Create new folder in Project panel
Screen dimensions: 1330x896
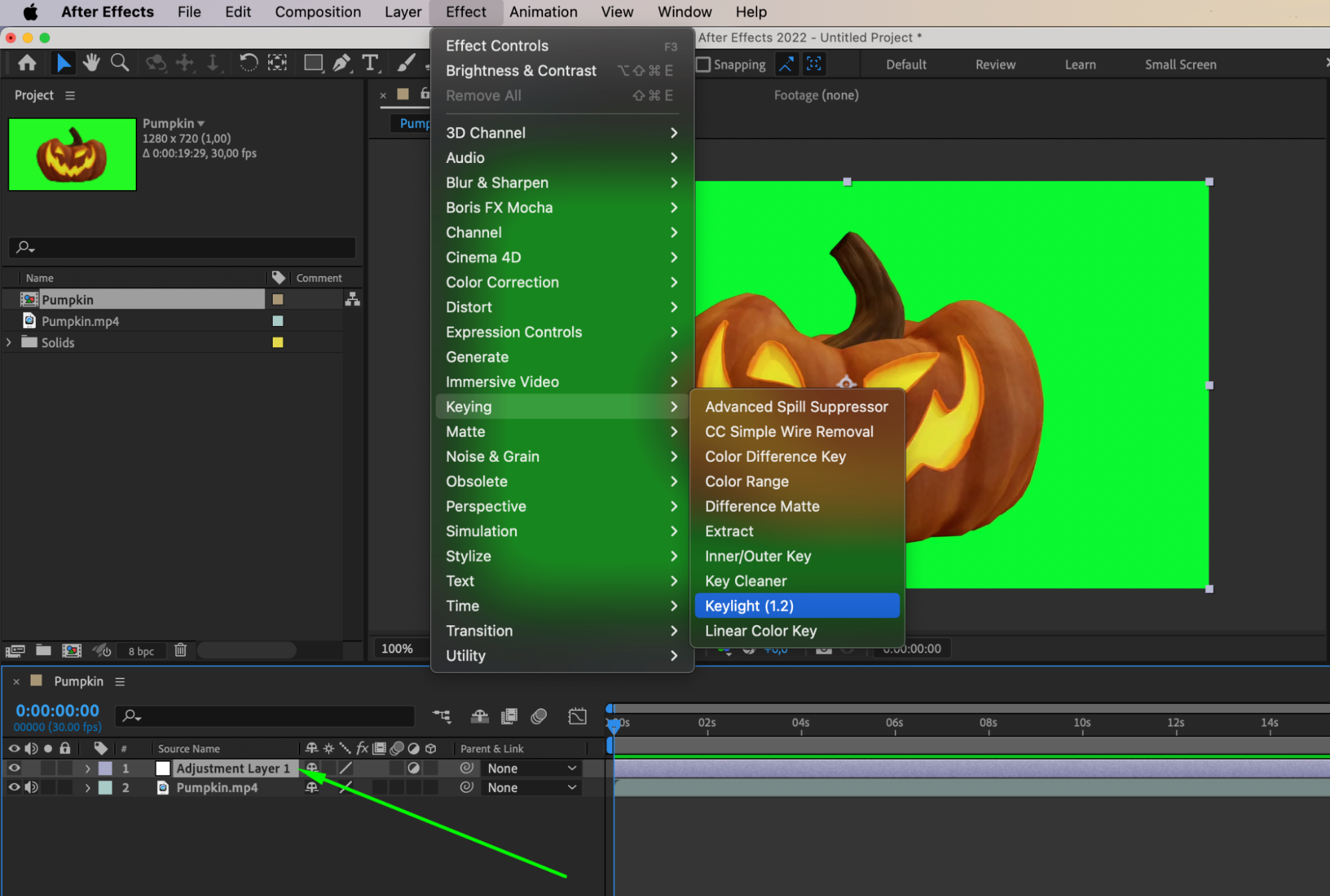43,650
